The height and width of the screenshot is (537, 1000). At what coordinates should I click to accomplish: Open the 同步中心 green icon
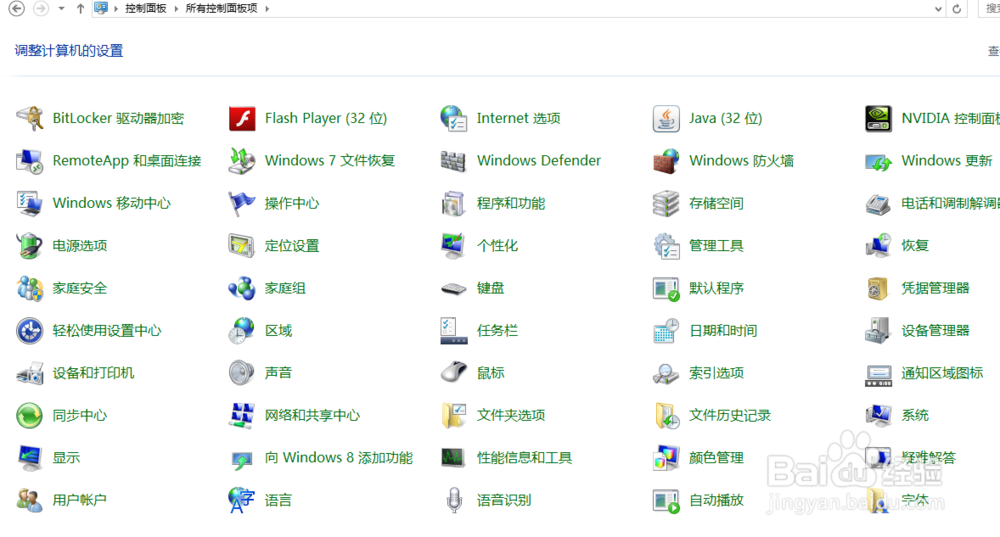(29, 415)
